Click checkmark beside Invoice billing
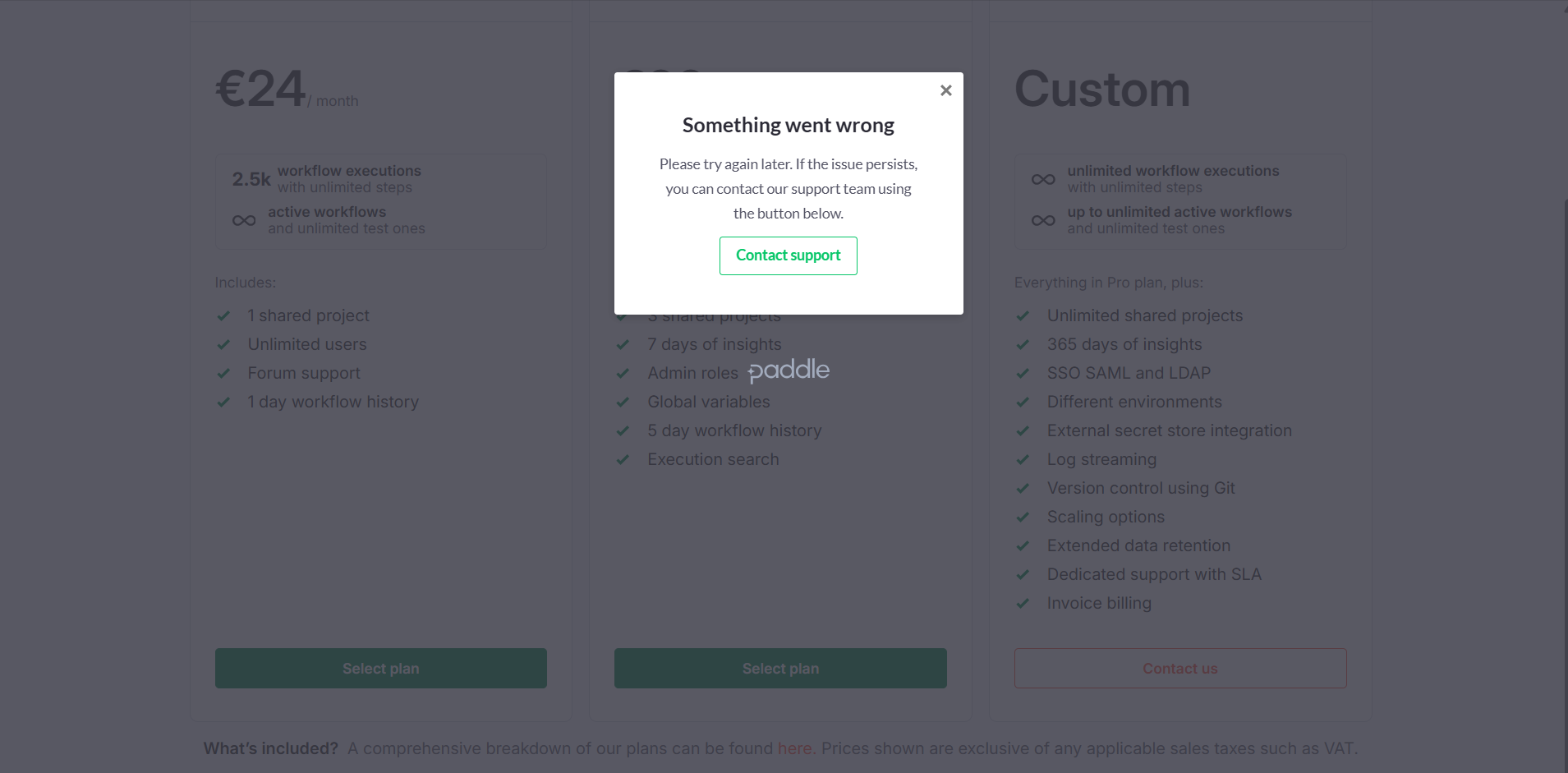Image resolution: width=1568 pixels, height=773 pixels. click(x=1023, y=603)
